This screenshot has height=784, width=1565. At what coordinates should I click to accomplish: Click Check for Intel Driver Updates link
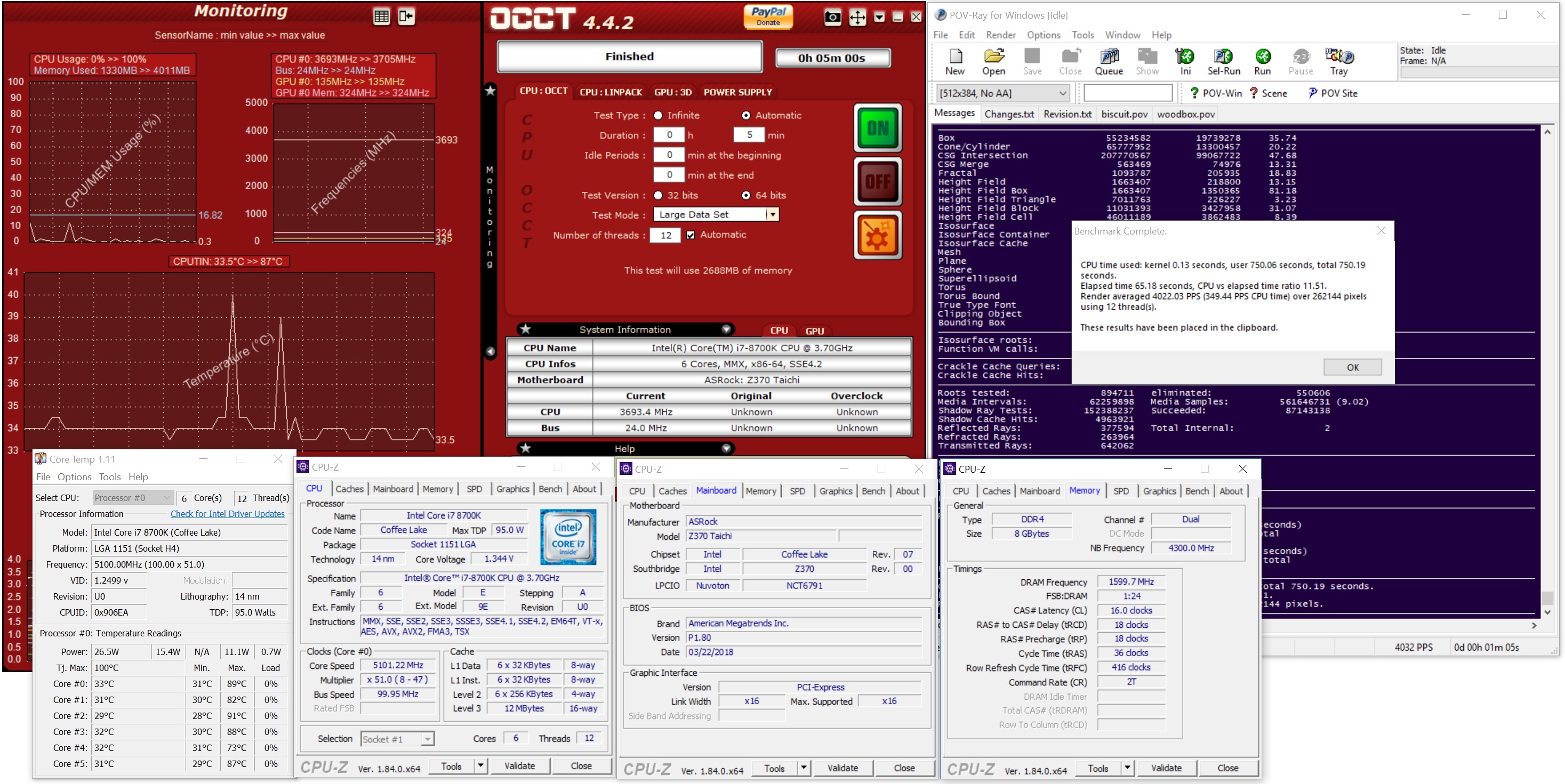227,514
